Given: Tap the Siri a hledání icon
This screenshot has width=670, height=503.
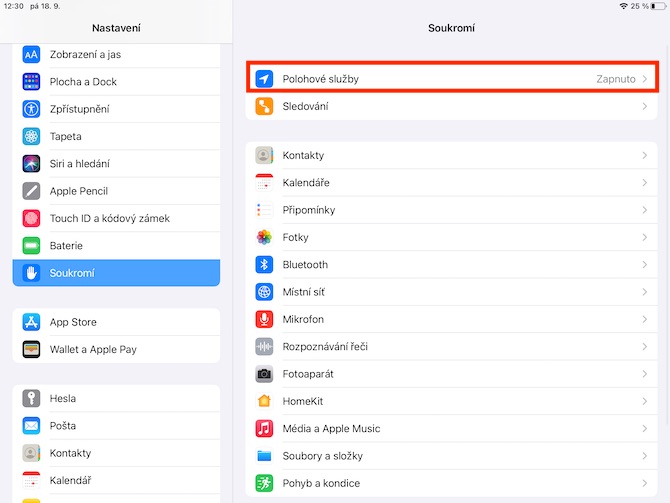Looking at the screenshot, I should click(31, 164).
